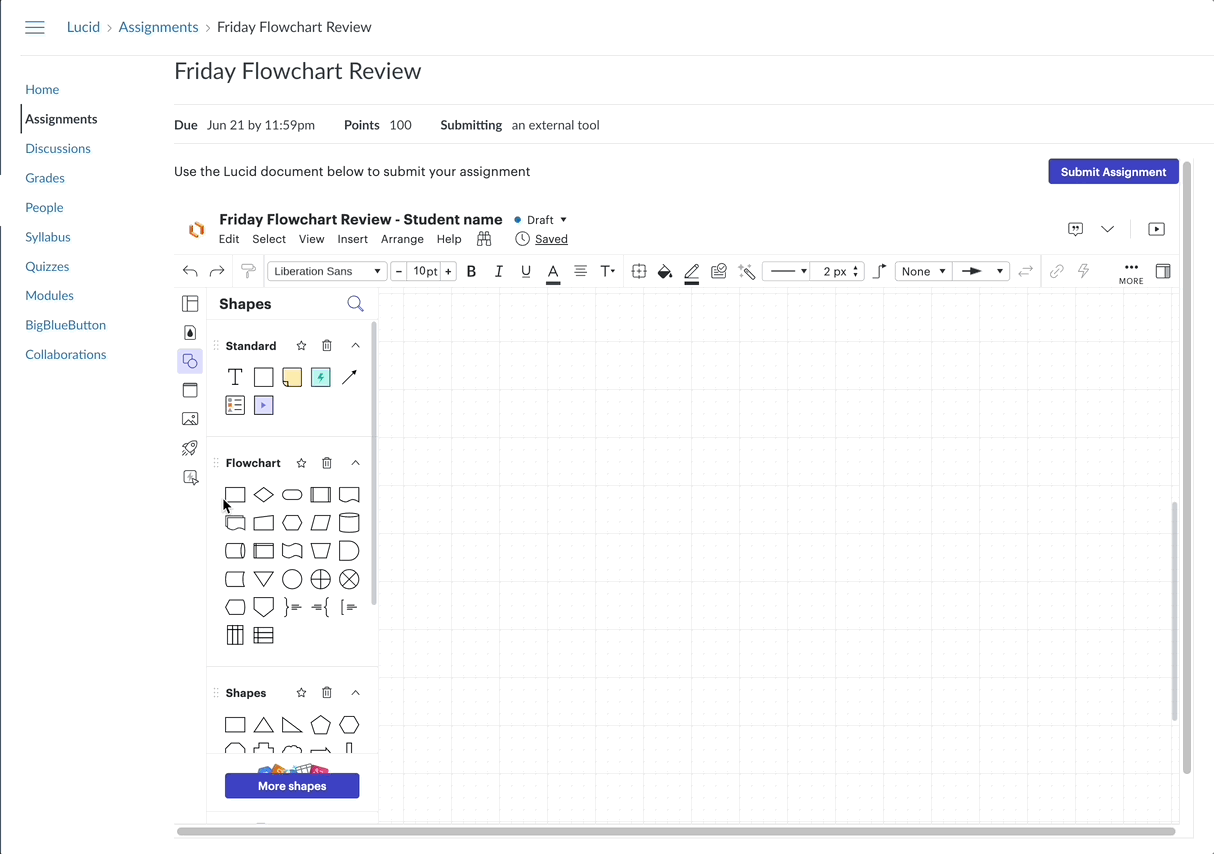Go to Grades in course navigation
Viewport: 1214px width, 854px height.
pos(45,178)
